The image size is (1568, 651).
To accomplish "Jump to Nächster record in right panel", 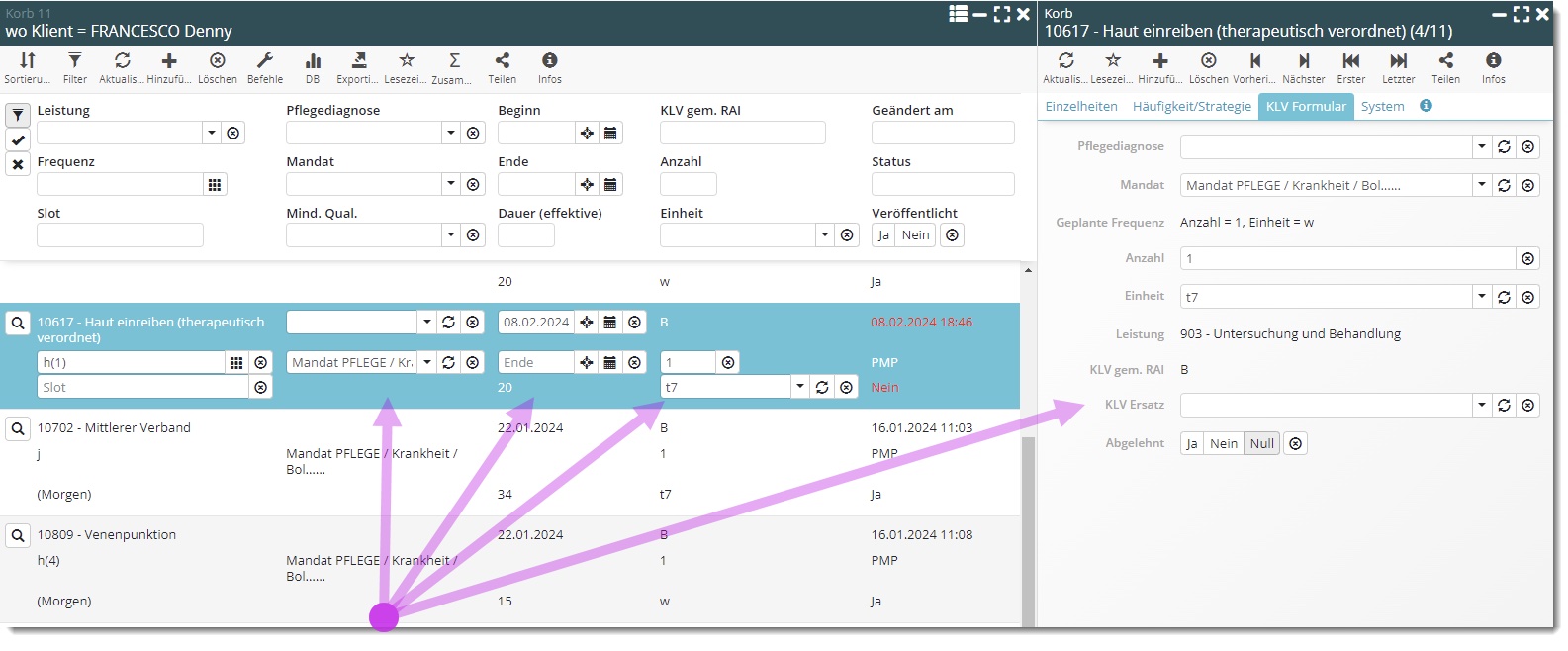I will click(1303, 65).
